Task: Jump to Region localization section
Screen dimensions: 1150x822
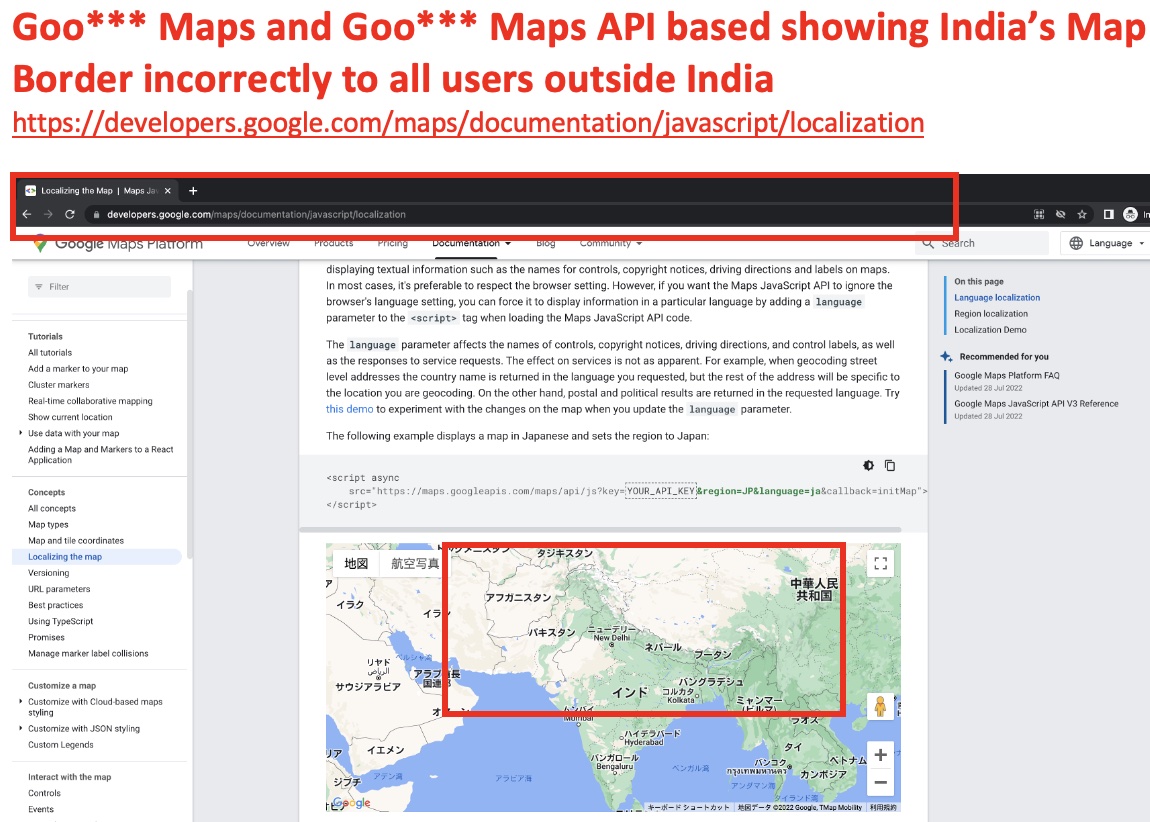Action: point(991,314)
